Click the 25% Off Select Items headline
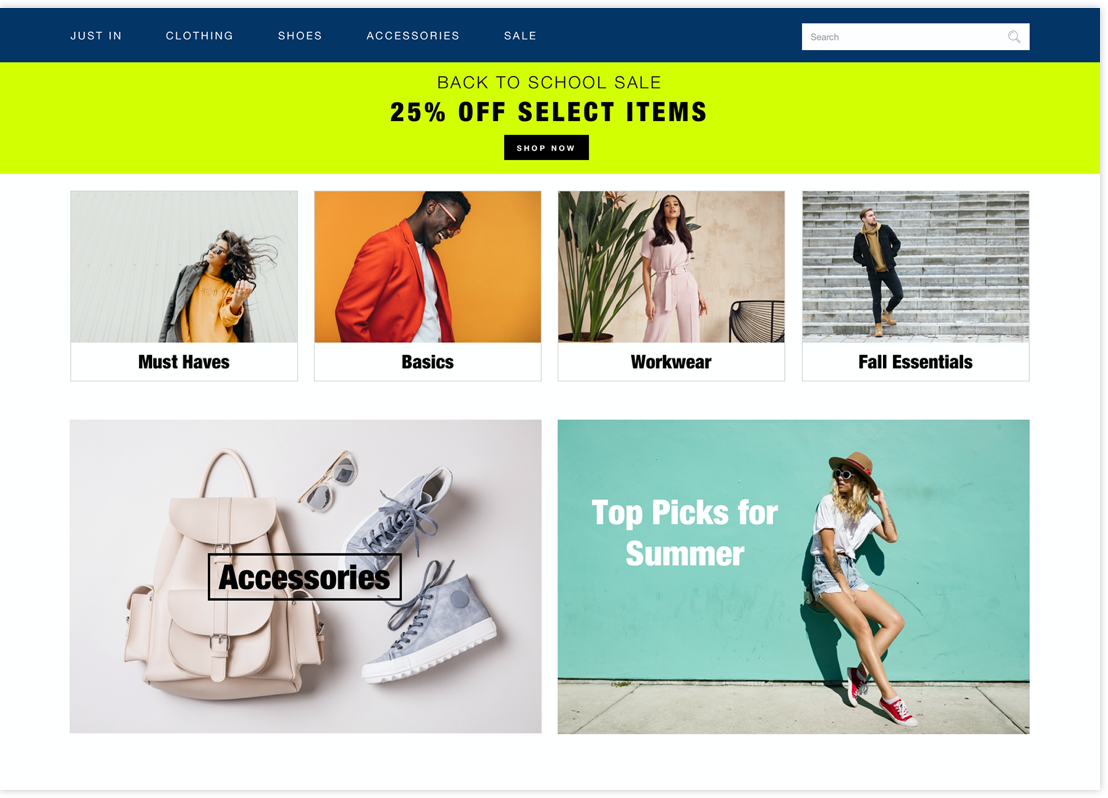 [548, 112]
